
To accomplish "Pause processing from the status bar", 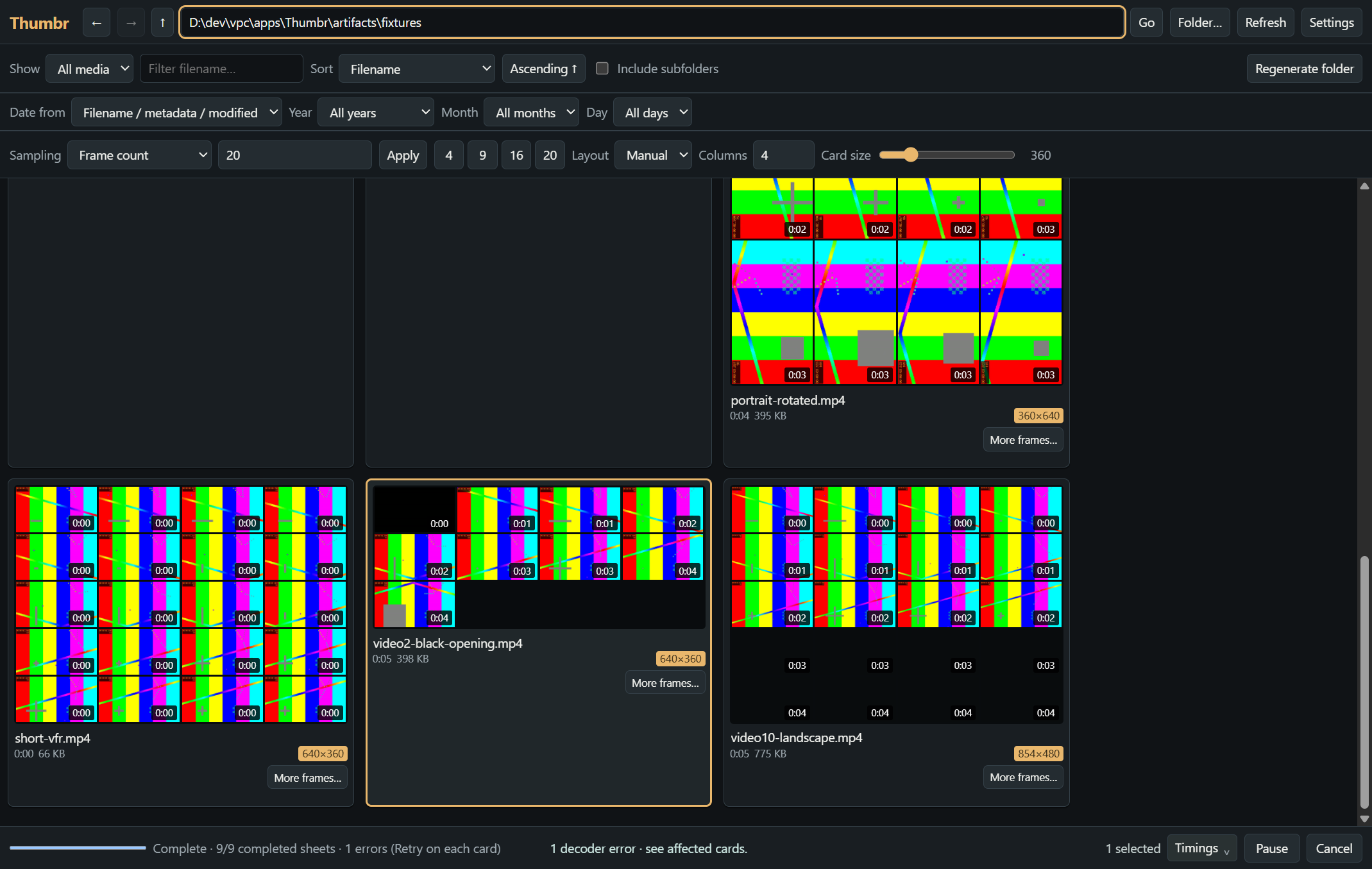I will (1271, 848).
